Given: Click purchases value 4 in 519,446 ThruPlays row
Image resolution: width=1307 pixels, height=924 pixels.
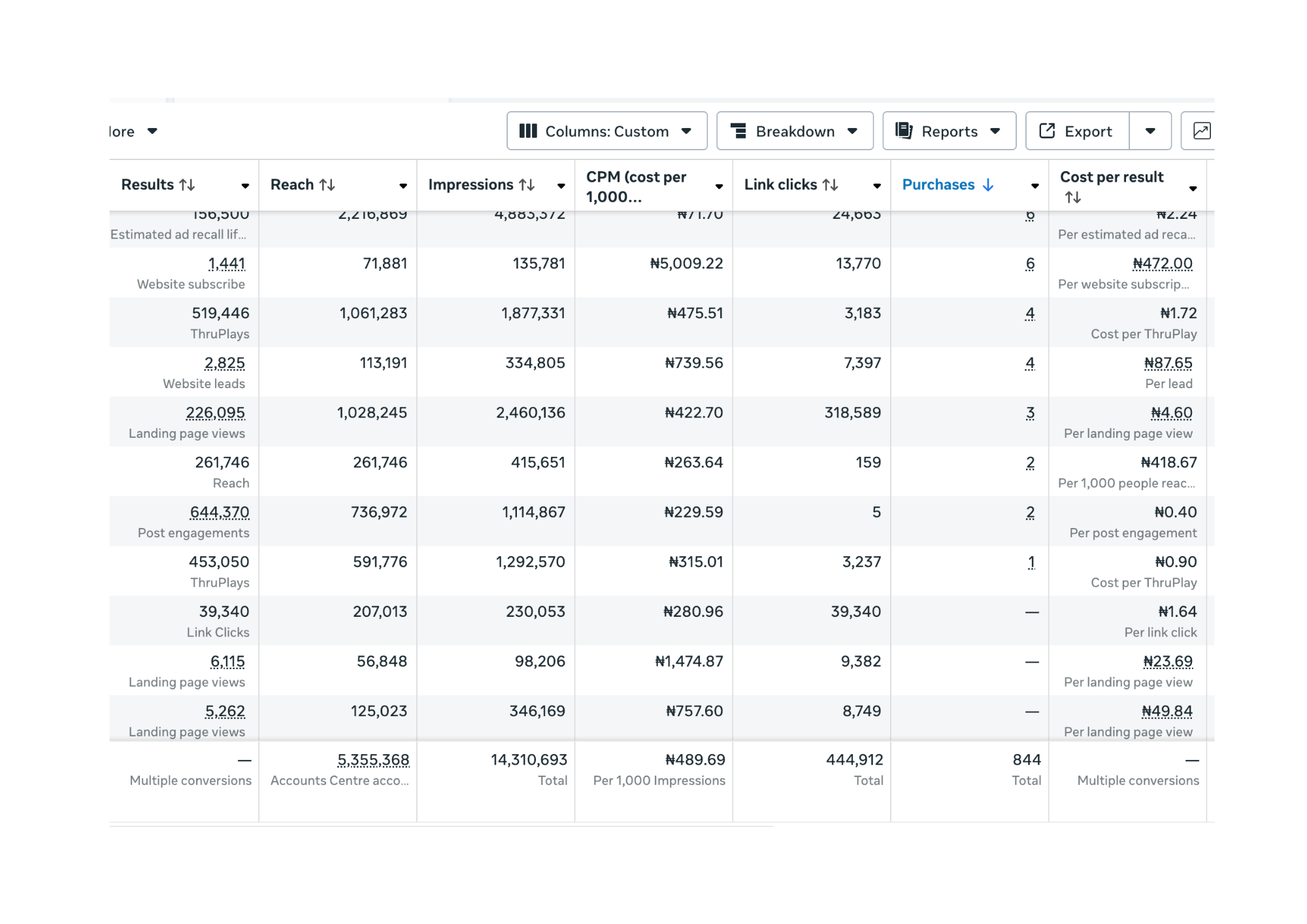Looking at the screenshot, I should pyautogui.click(x=1030, y=313).
